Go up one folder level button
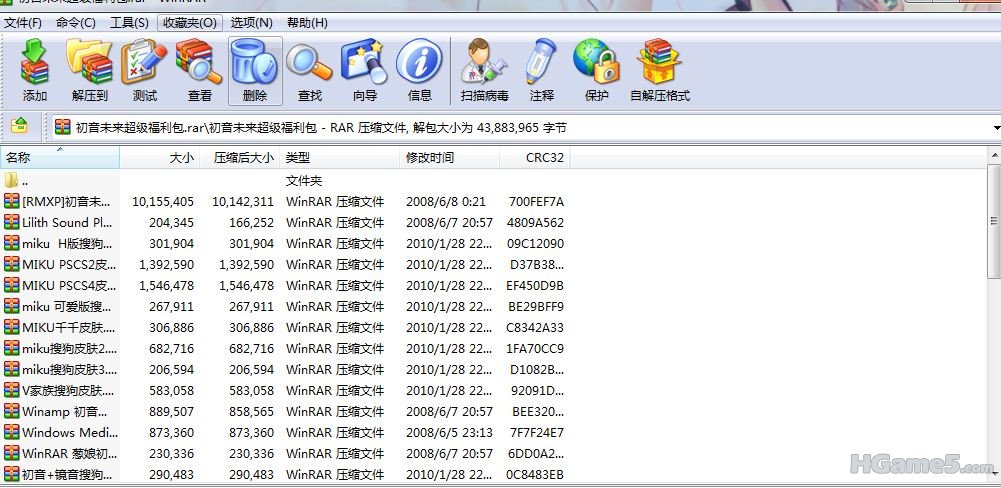This screenshot has width=1001, height=488. point(19,126)
